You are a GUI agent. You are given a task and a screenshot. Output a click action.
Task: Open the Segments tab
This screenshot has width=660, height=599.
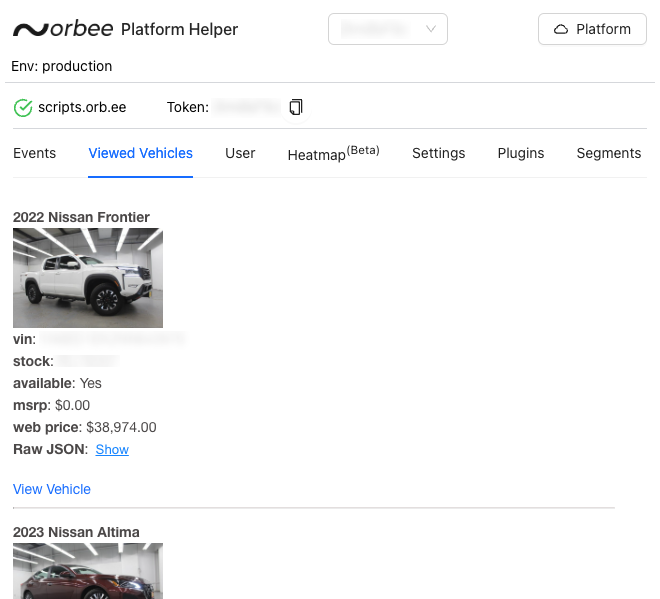[x=609, y=153]
